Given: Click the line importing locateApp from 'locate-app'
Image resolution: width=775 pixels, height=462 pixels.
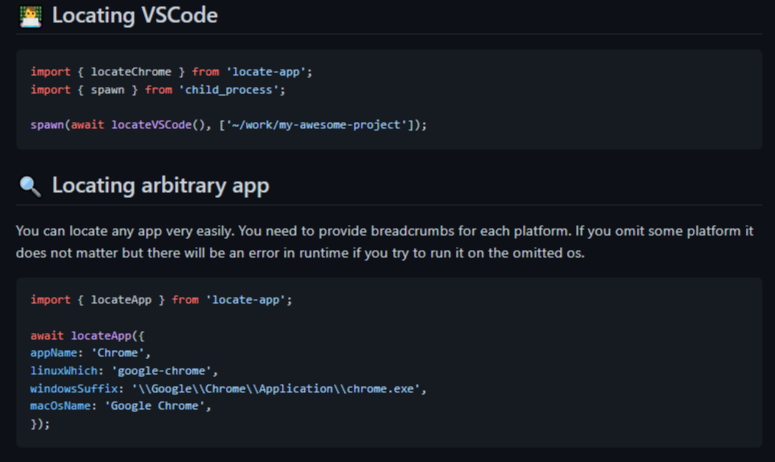Looking at the screenshot, I should (162, 300).
